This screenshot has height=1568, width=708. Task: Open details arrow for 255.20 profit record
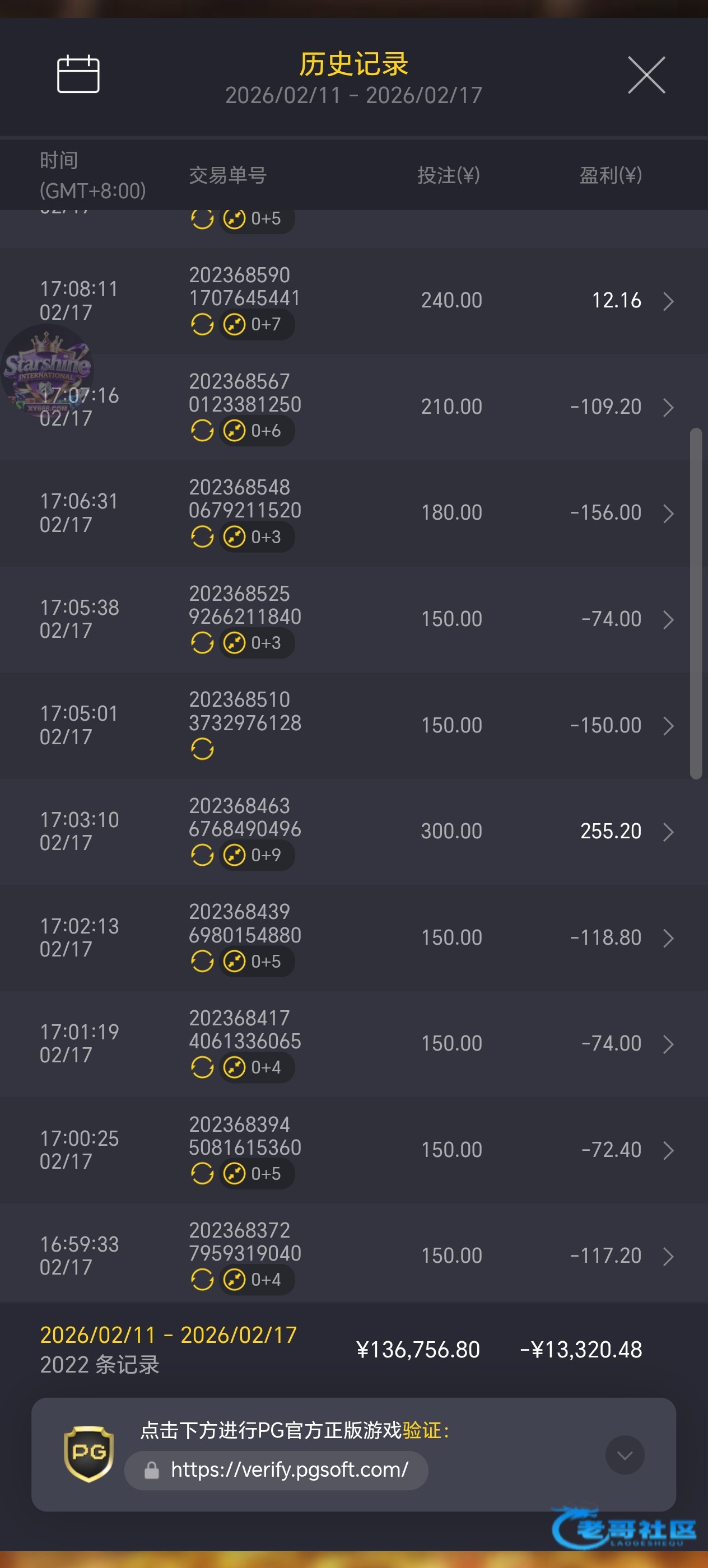668,832
